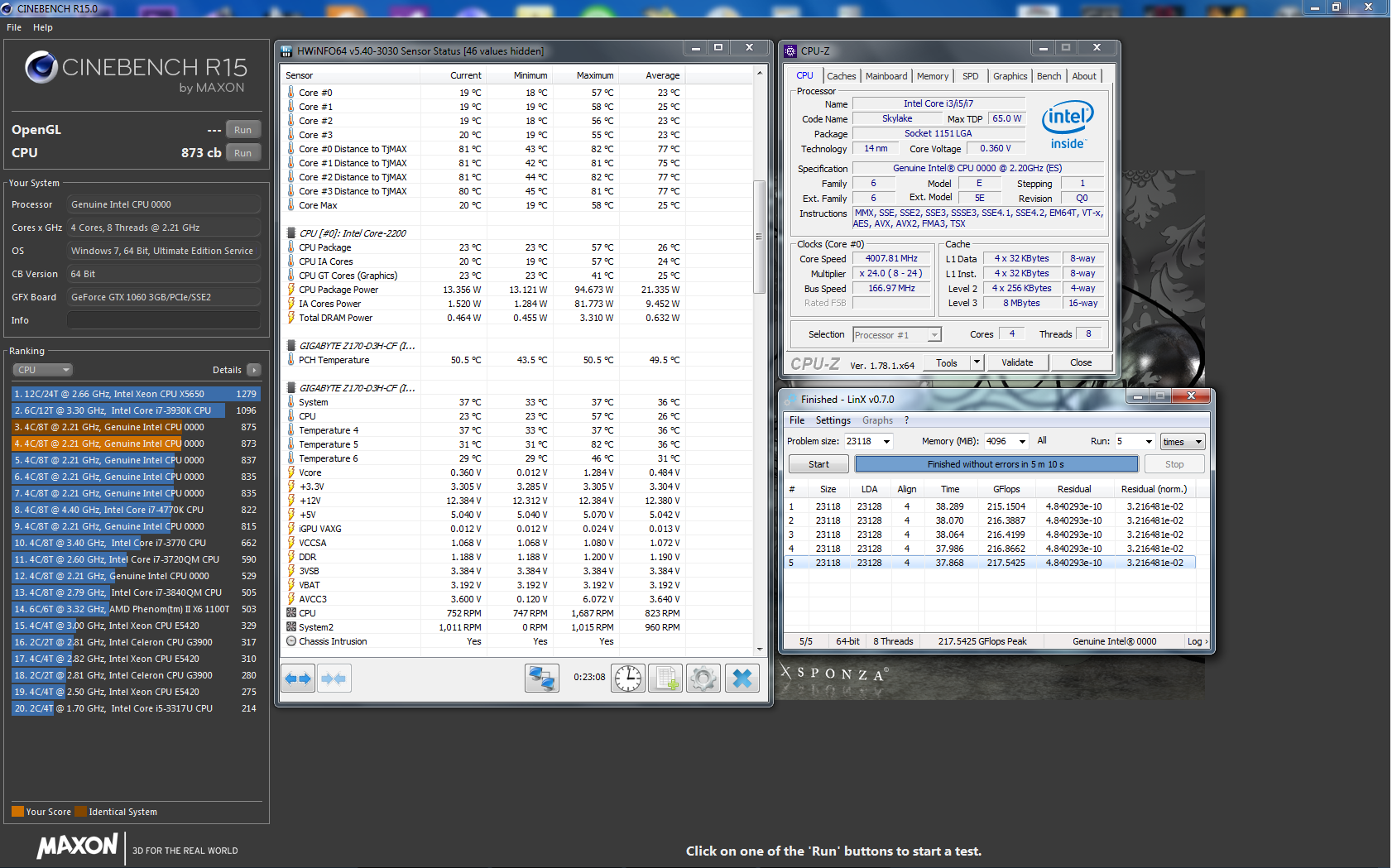Switch to the Graphics tab in CPU-Z
The width and height of the screenshot is (1392, 868).
click(1010, 76)
